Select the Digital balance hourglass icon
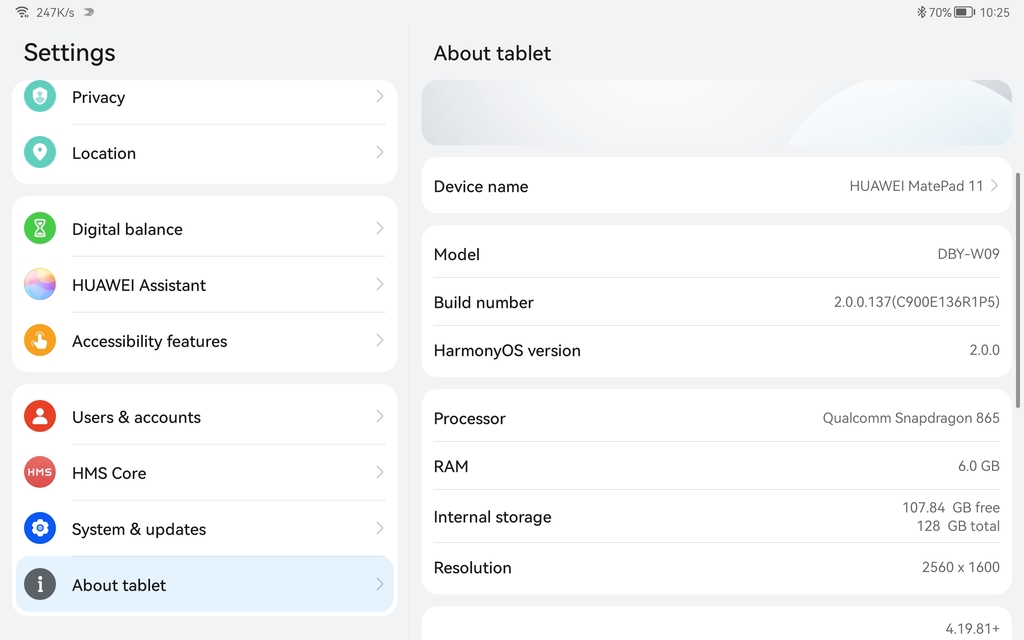The image size is (1024, 640). click(x=40, y=229)
